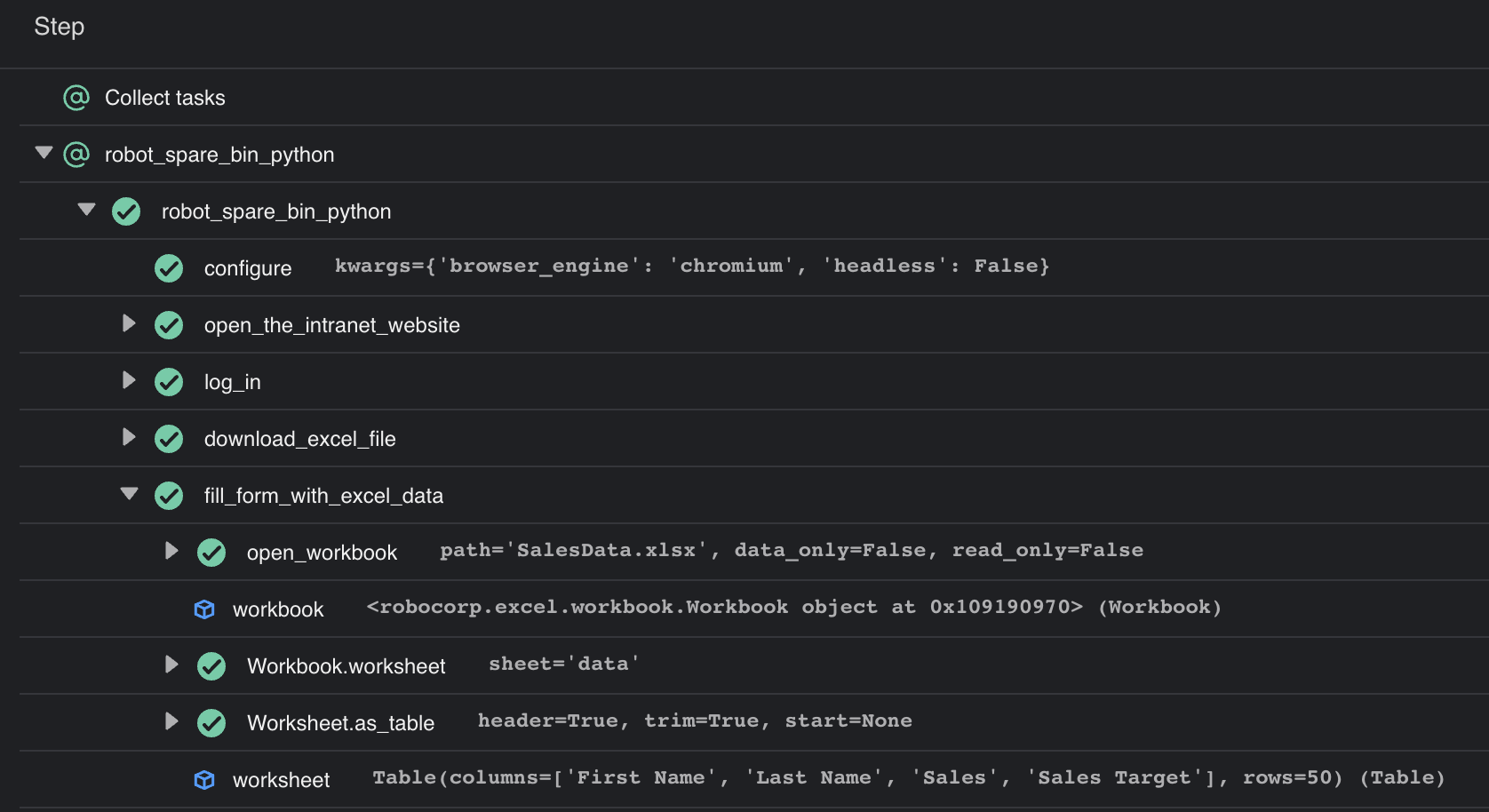Select the top-level robot_spare_bin_python label
The image size is (1489, 812).
coord(219,155)
